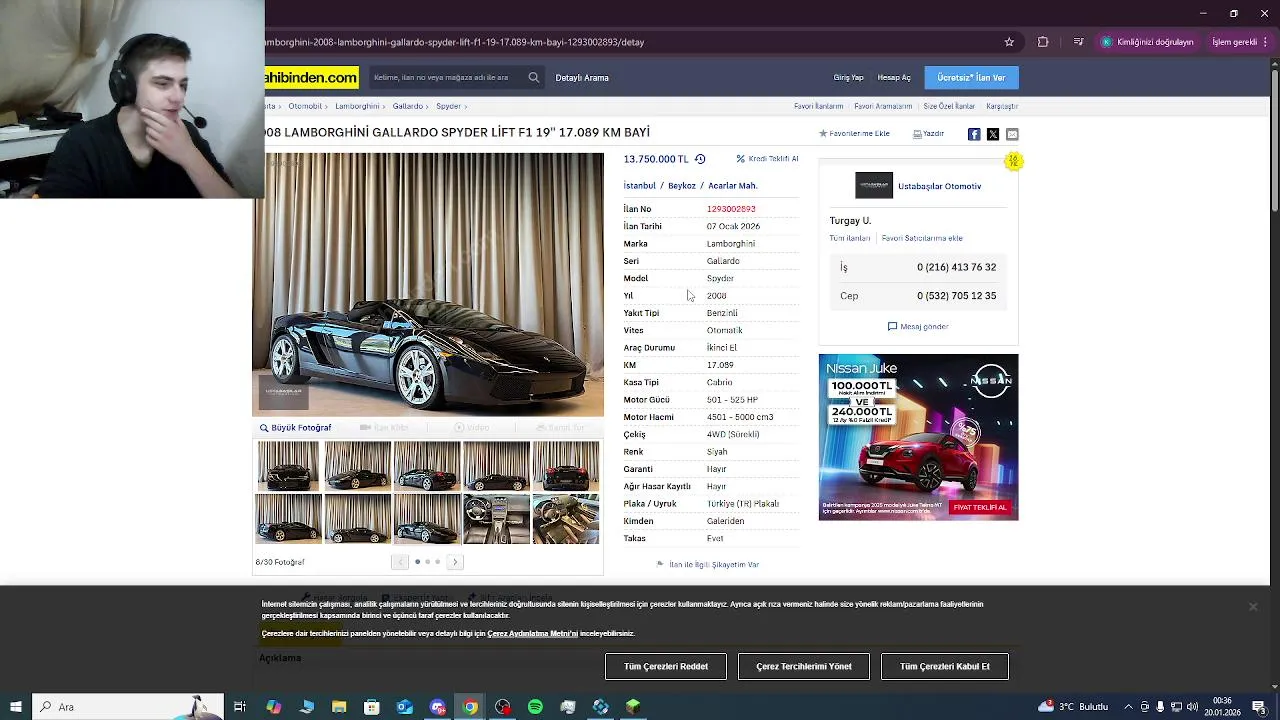Open the 'İşlem gerekli' Chrome menu
1280x720 pixels.
pos(1240,42)
